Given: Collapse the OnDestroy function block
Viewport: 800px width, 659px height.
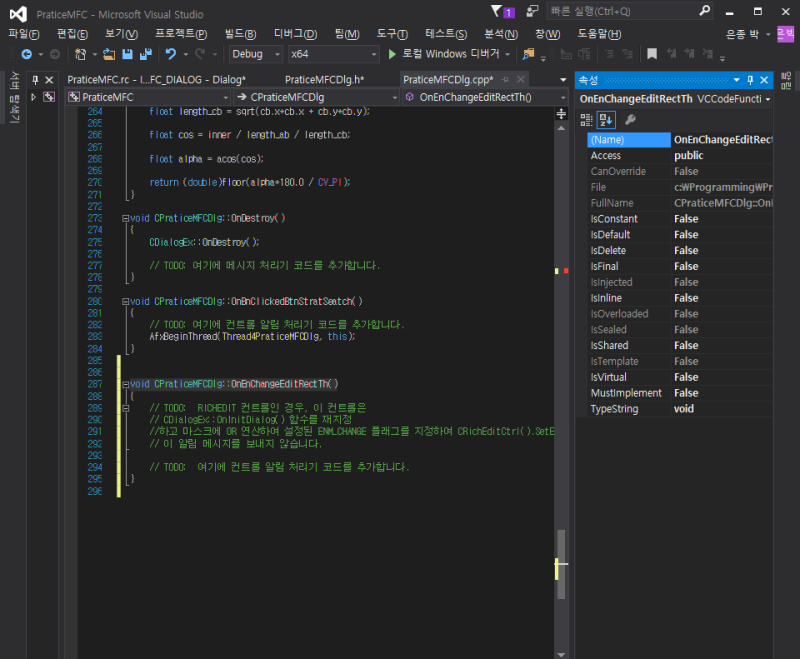Looking at the screenshot, I should (125, 218).
